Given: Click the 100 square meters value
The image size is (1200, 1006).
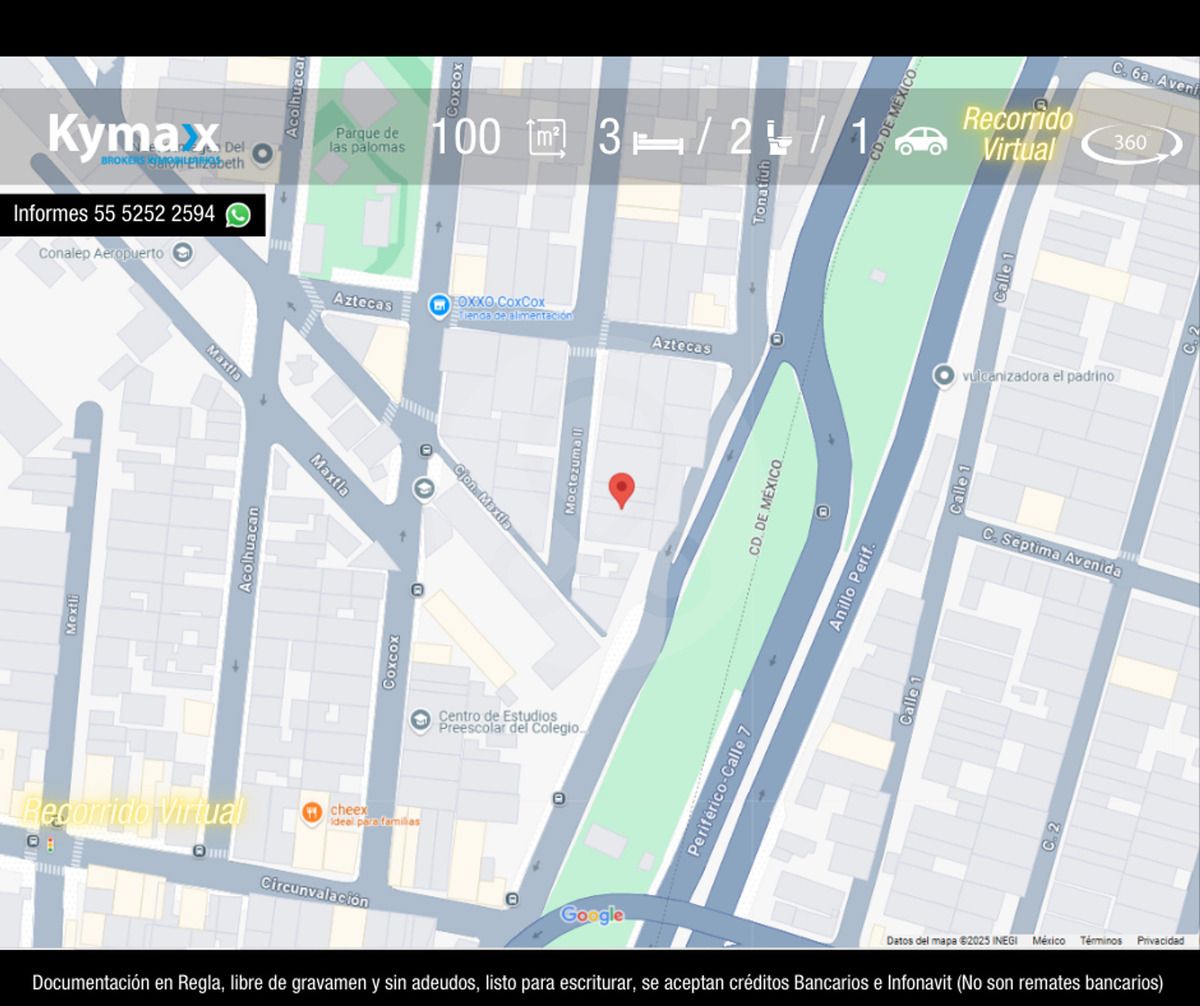Looking at the screenshot, I should point(465,138).
